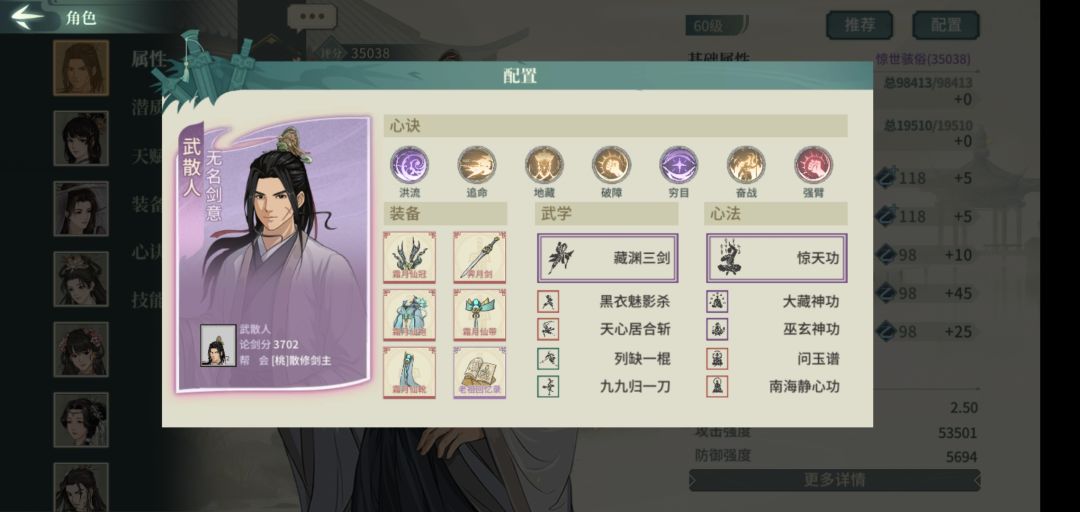Tap the 追命 heart-technique icon
This screenshot has width=1080, height=512.
477,165
